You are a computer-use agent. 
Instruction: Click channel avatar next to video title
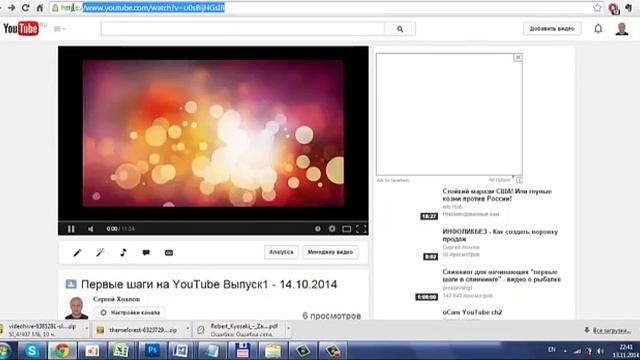pos(76,308)
